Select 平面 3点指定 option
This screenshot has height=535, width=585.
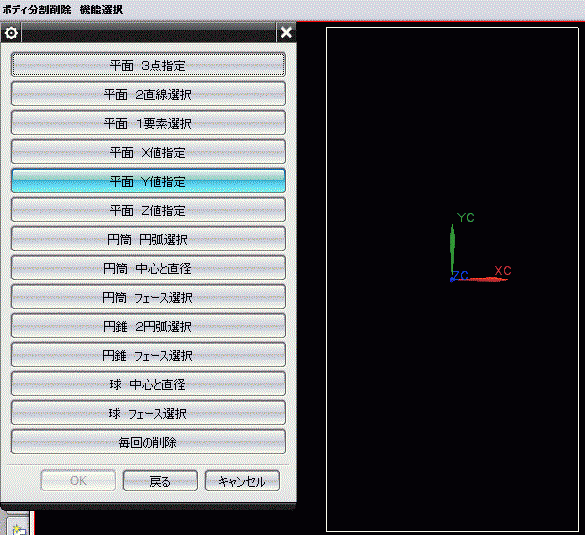click(148, 65)
